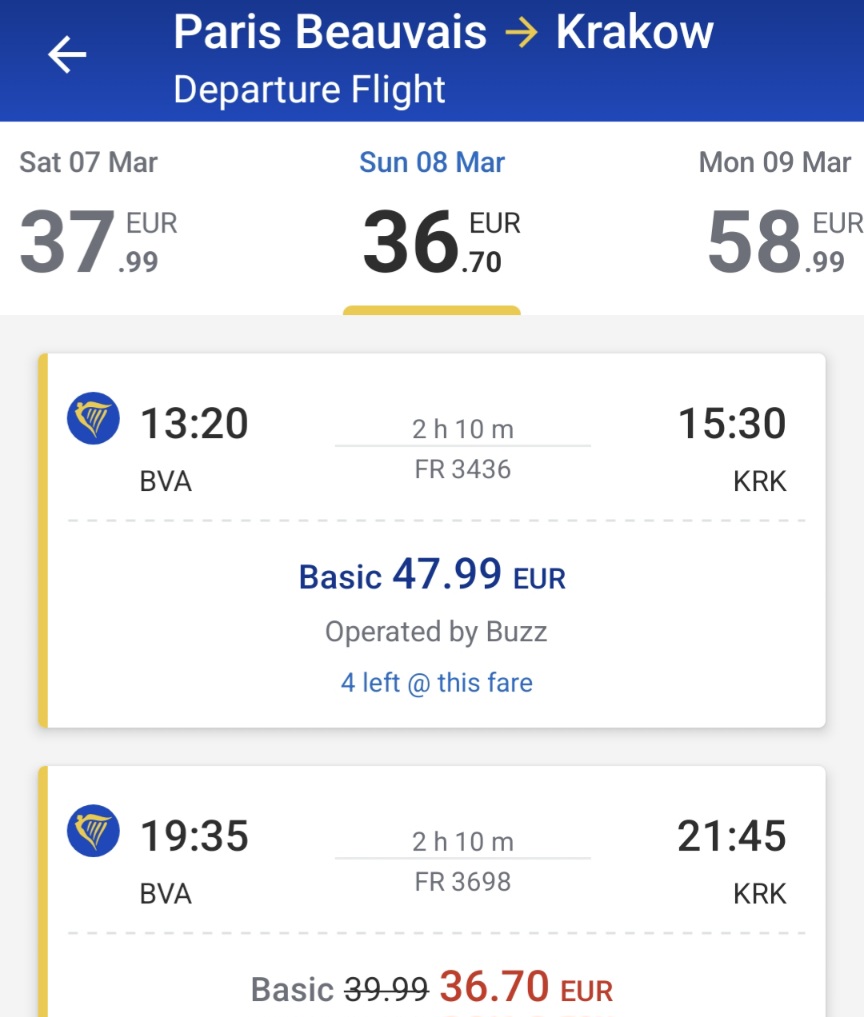Viewport: 864px width, 1017px height.
Task: Click Ryanair logo on 13:20 flight
Action: [x=93, y=418]
